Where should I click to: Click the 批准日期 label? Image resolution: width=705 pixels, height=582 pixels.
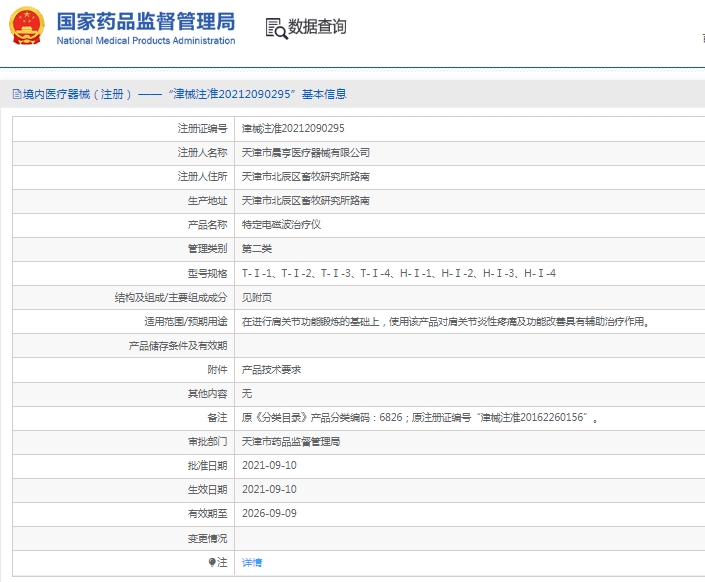point(207,466)
